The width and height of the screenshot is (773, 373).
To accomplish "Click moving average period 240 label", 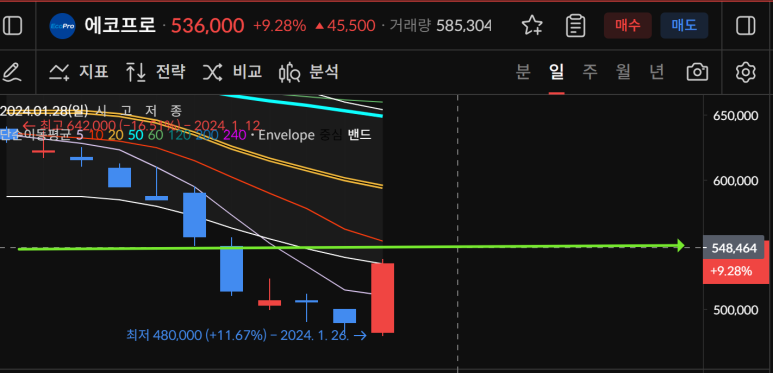I will pos(235,135).
